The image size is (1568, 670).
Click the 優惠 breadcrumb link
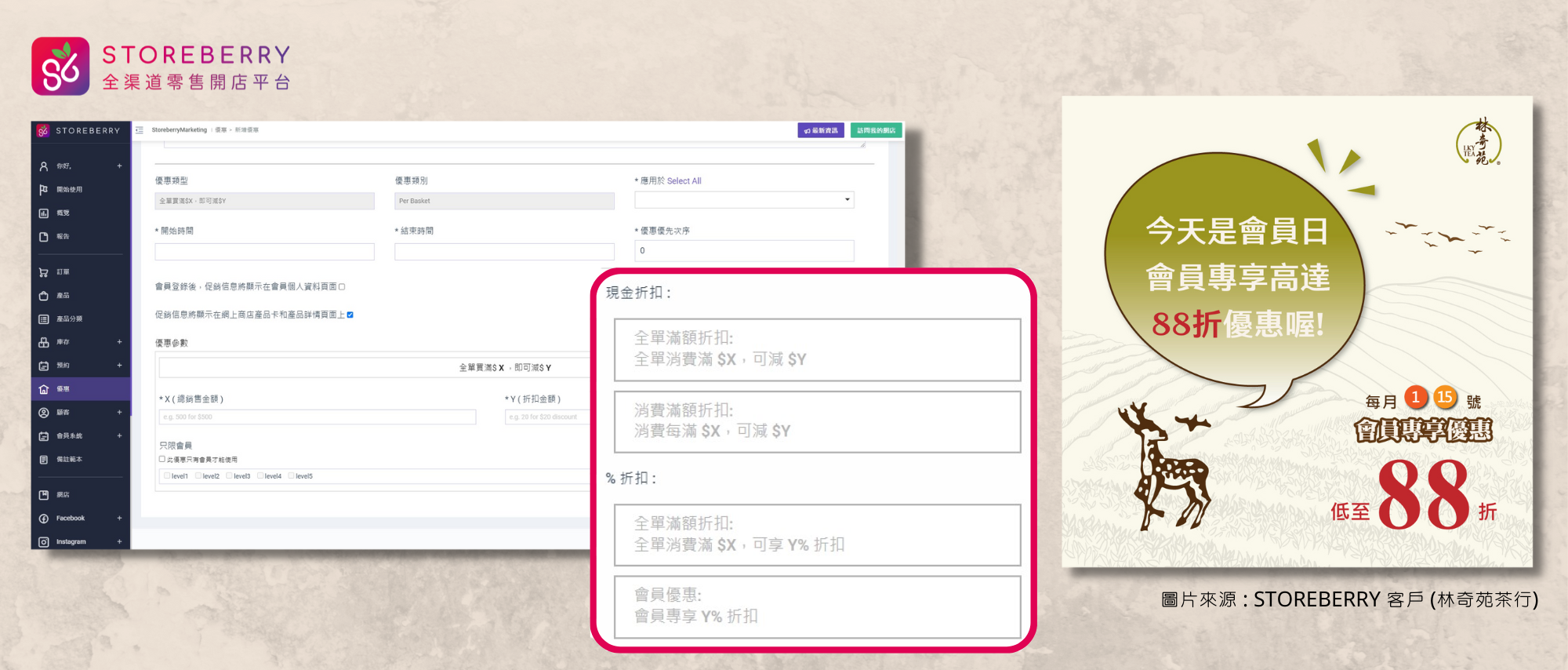(x=221, y=130)
